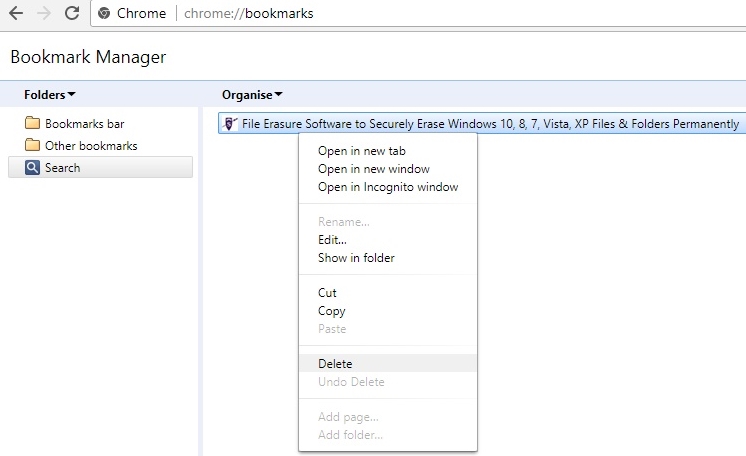
Task: Choose Delete from the context menu
Action: [335, 364]
